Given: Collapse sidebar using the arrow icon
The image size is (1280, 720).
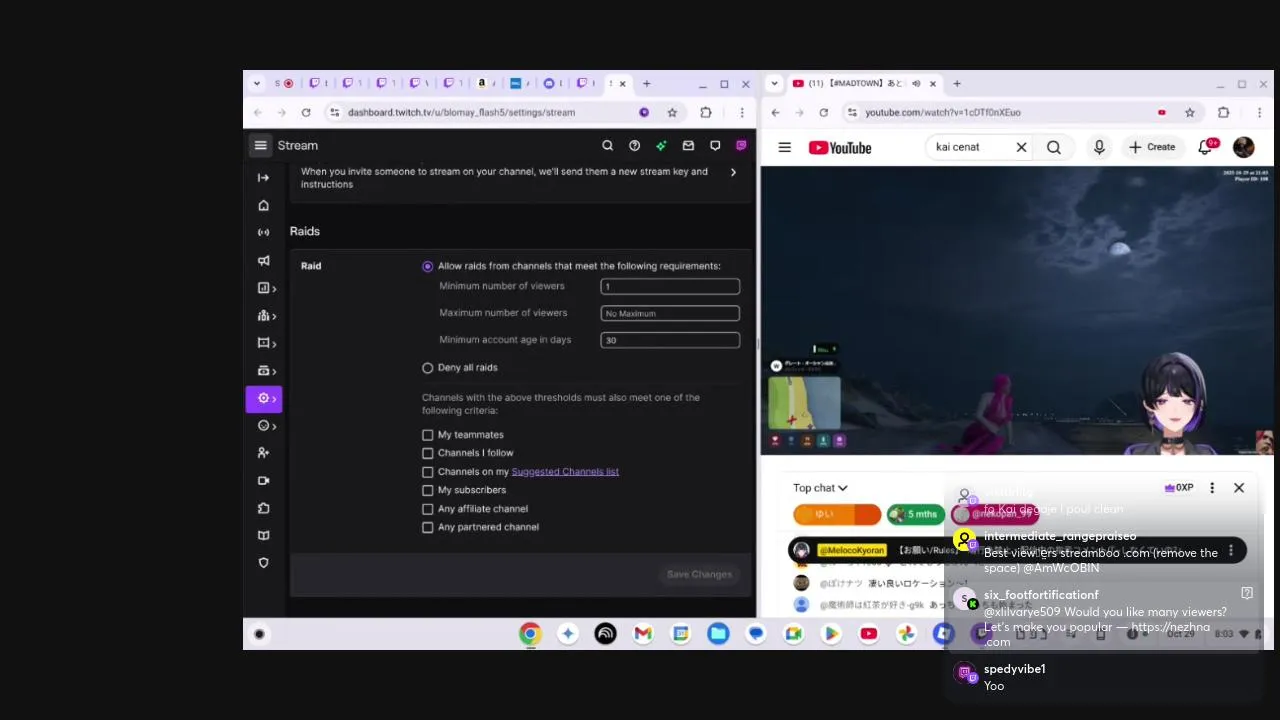Looking at the screenshot, I should point(263,177).
